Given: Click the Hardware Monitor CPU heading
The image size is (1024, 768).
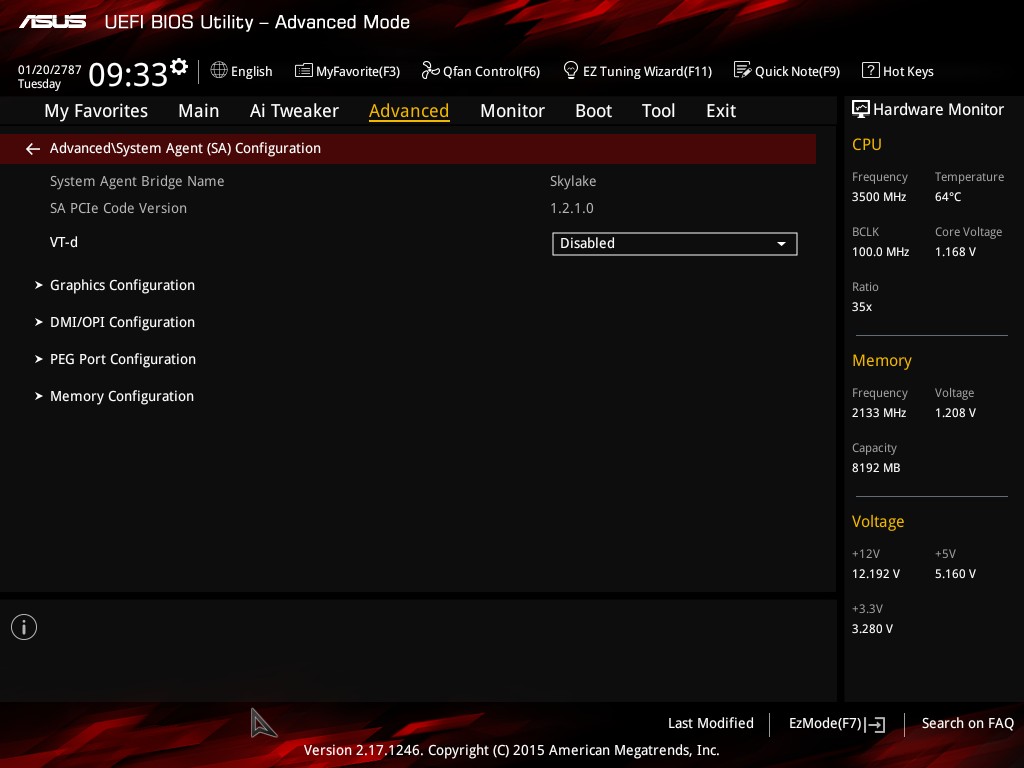Looking at the screenshot, I should pyautogui.click(x=867, y=144).
